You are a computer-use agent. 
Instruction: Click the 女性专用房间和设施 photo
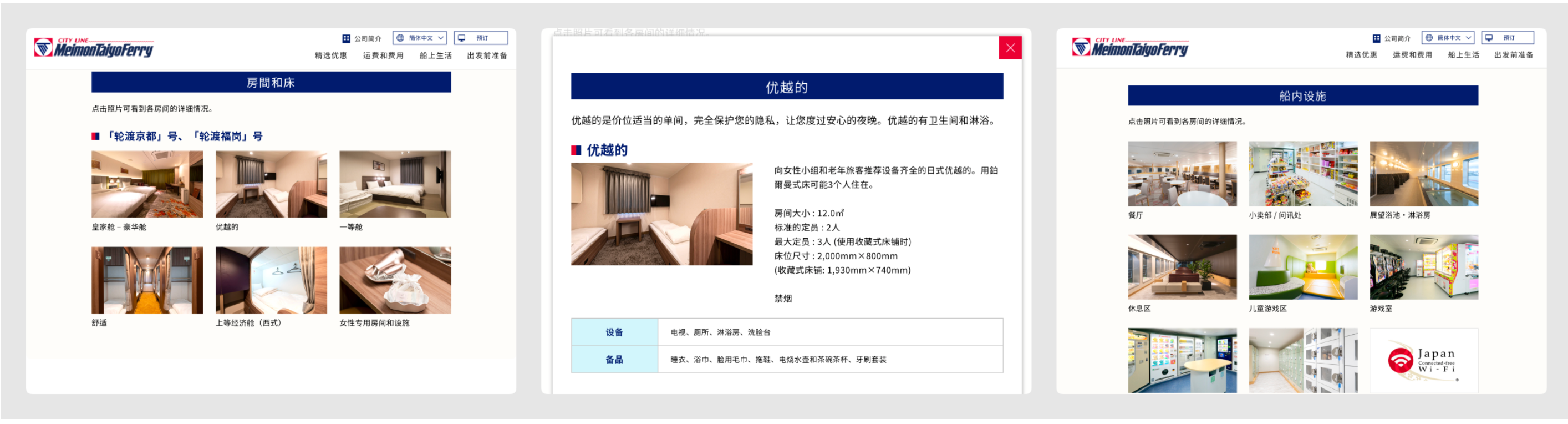(394, 280)
